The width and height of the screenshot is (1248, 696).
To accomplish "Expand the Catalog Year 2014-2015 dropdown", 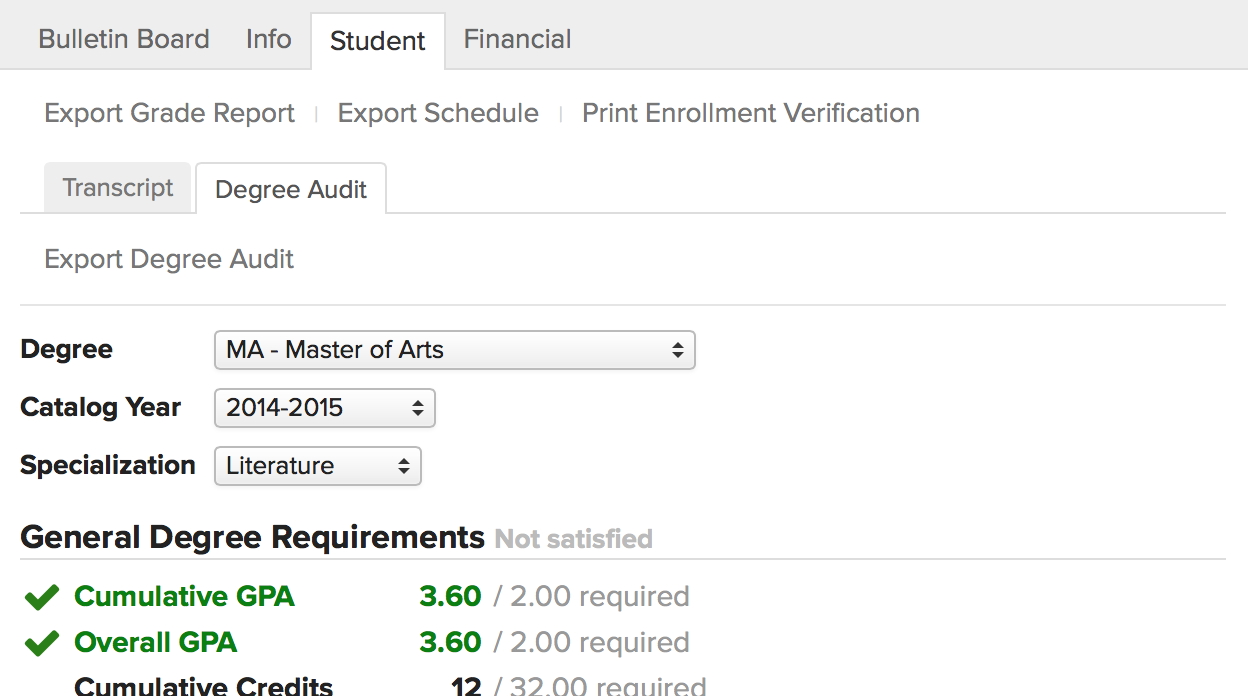I will pyautogui.click(x=324, y=408).
